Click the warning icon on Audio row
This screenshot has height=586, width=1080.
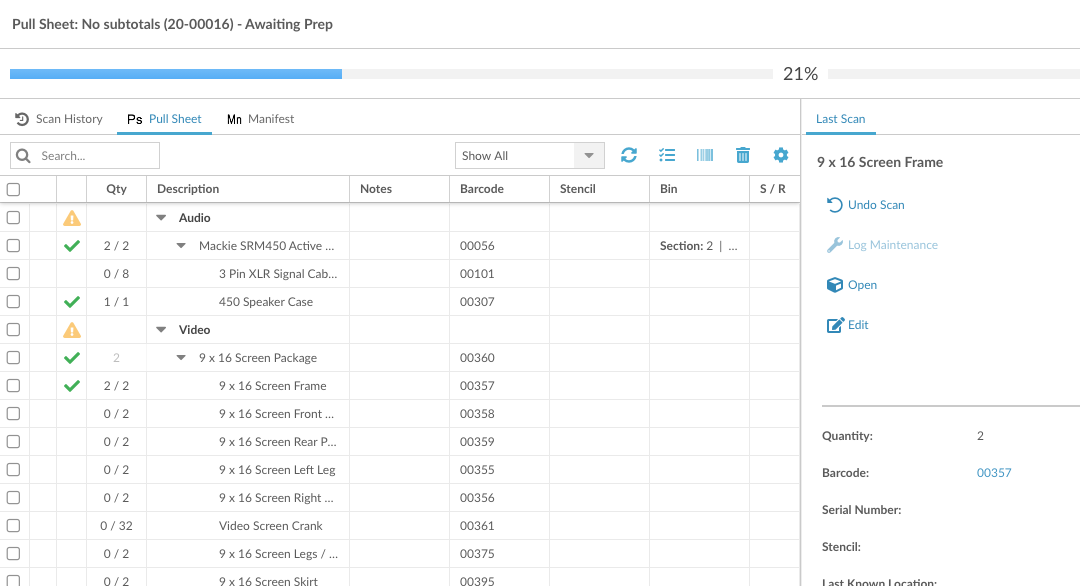(x=72, y=218)
